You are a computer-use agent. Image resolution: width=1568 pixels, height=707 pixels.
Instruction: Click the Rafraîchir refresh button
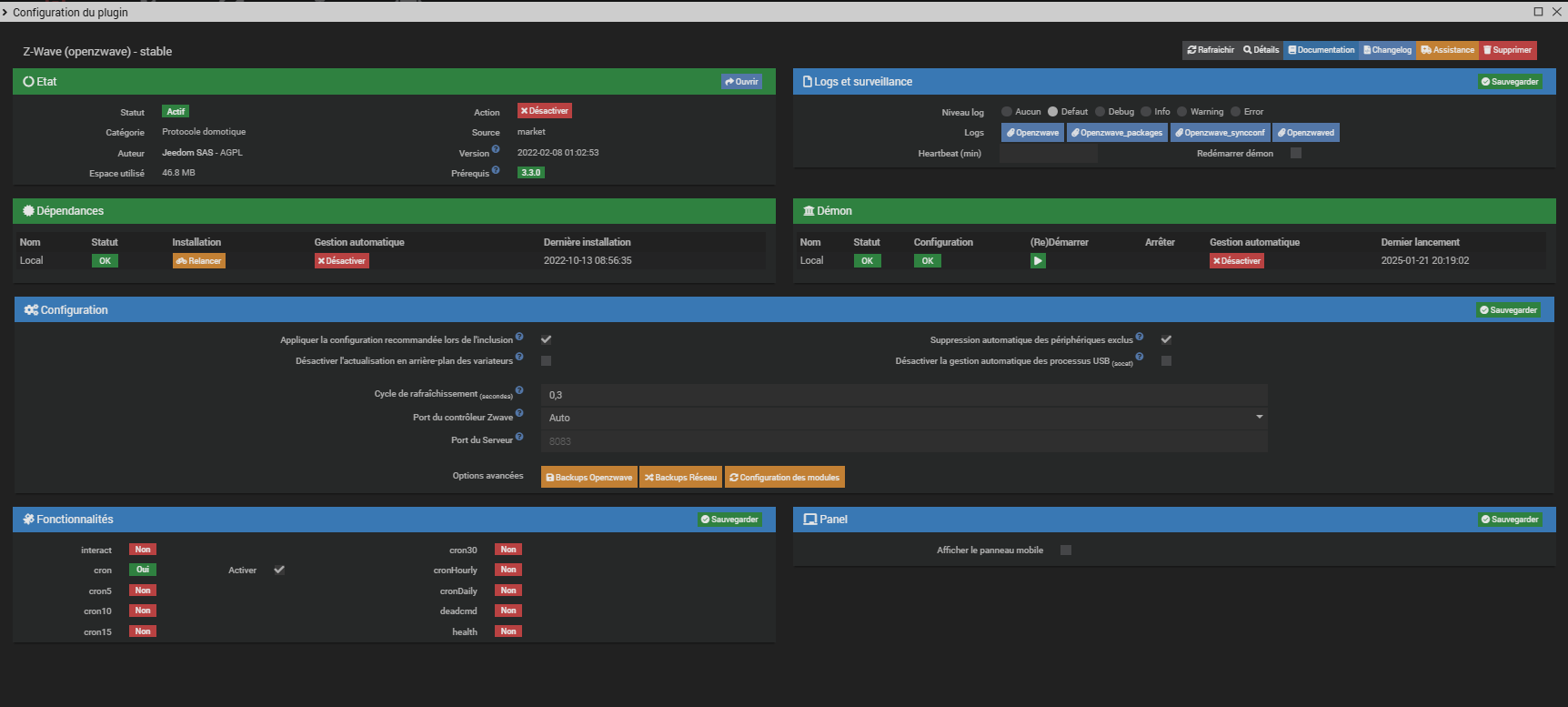click(x=1211, y=50)
